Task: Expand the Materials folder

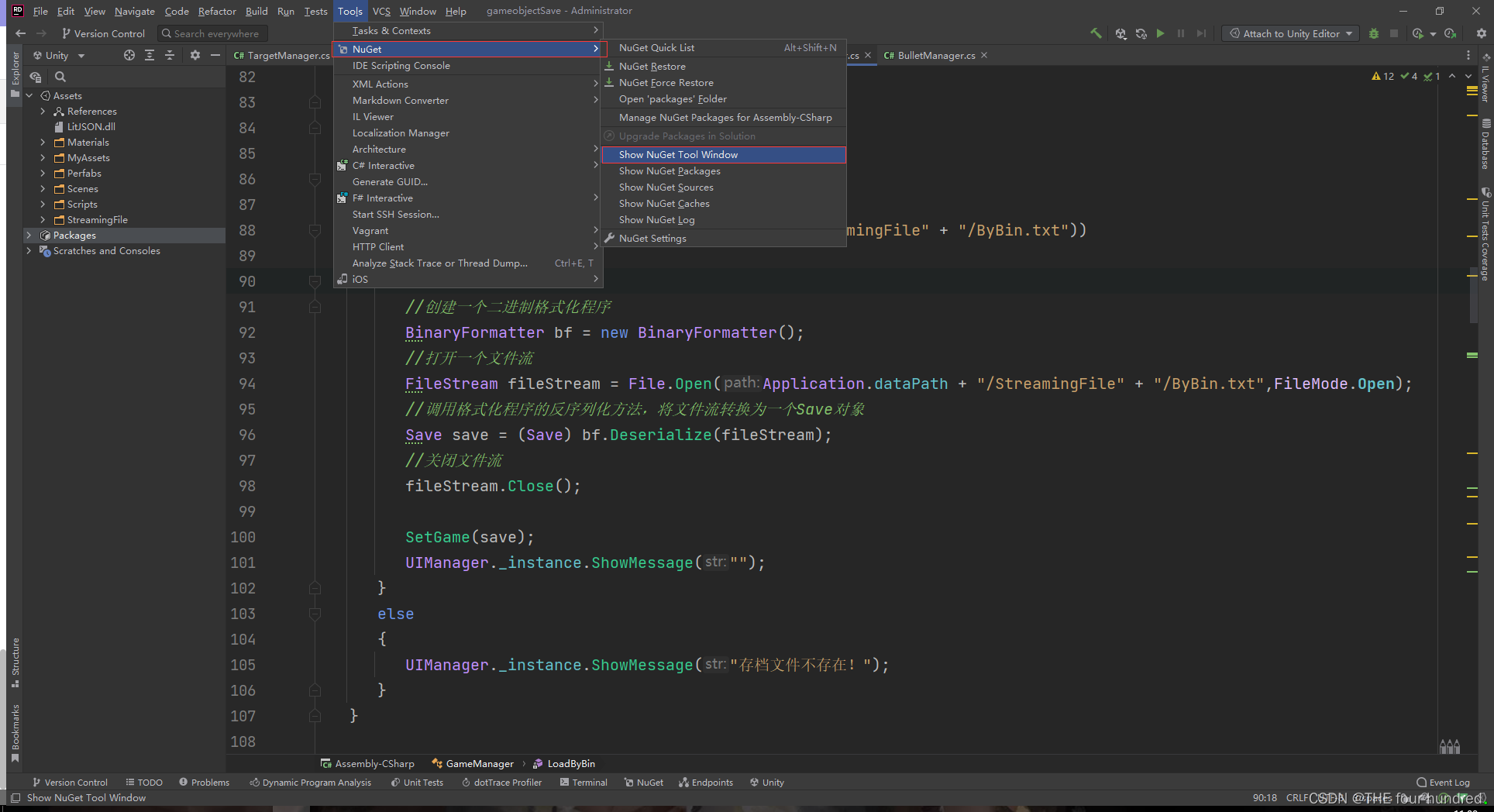Action: (x=43, y=143)
